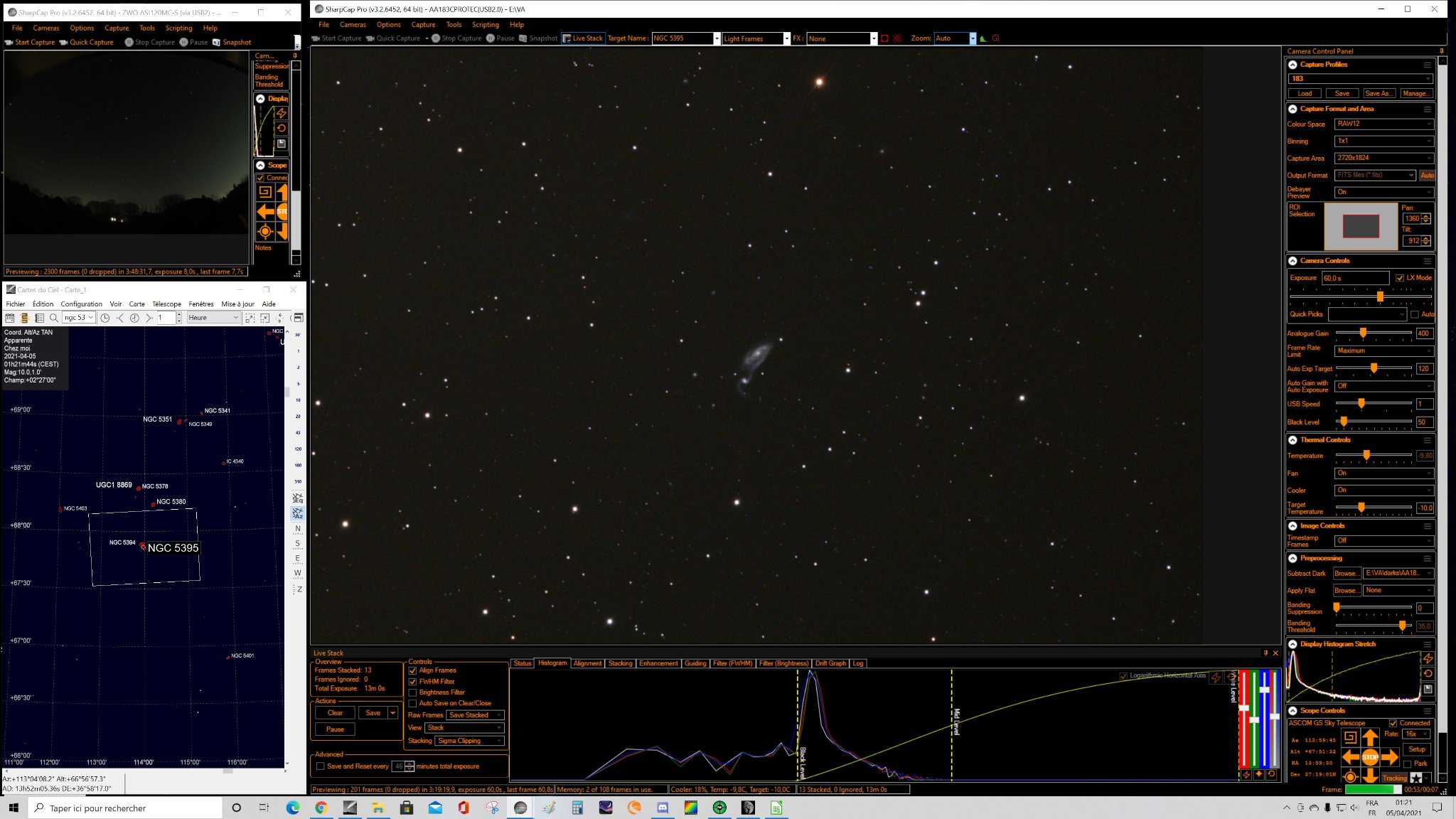
Task: Click the zoom-out selection icon in Cartes du Ciel
Action: tap(264, 318)
